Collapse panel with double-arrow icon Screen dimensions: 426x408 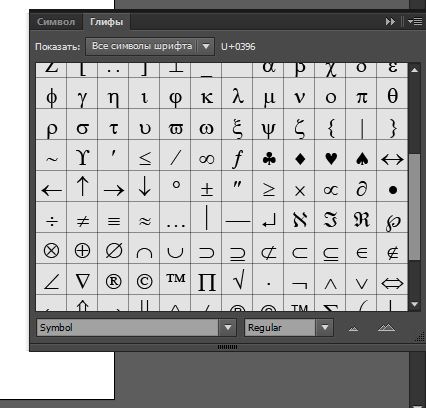[390, 22]
